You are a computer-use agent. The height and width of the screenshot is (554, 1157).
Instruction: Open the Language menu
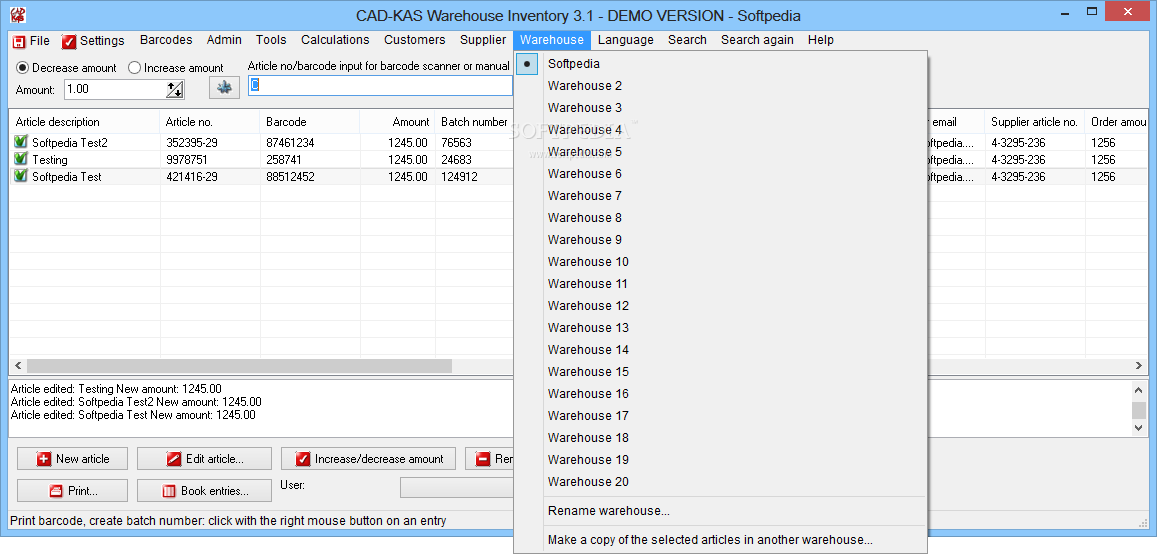[626, 40]
